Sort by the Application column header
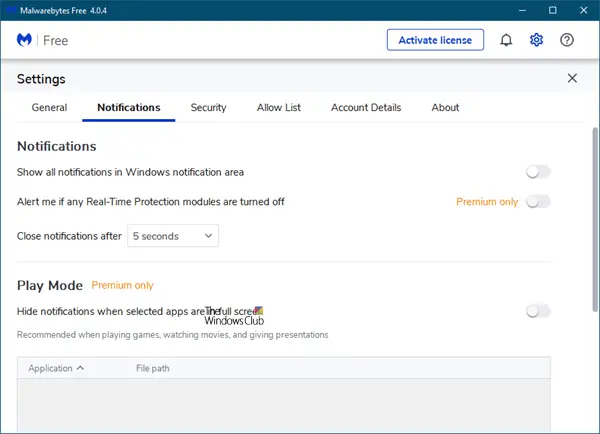 (x=56, y=368)
